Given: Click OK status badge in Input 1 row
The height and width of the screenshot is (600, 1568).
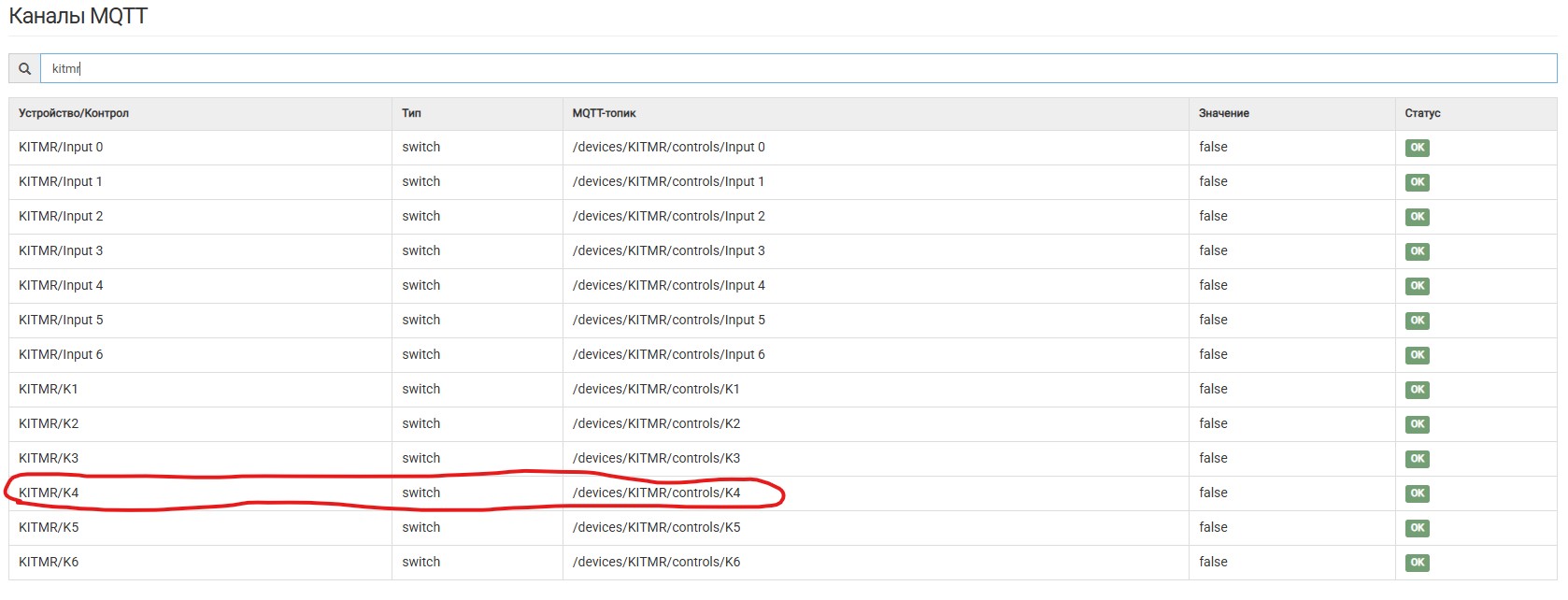Looking at the screenshot, I should 1417,182.
